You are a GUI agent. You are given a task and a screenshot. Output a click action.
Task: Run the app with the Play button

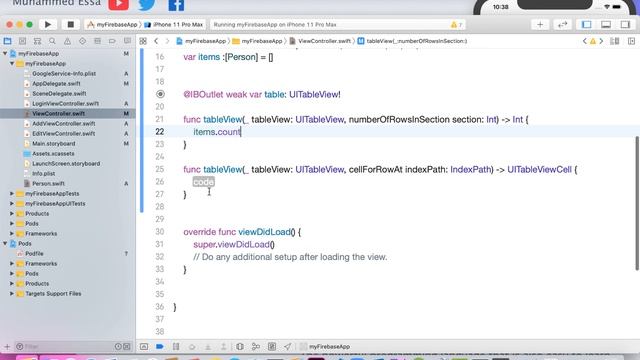(48, 24)
